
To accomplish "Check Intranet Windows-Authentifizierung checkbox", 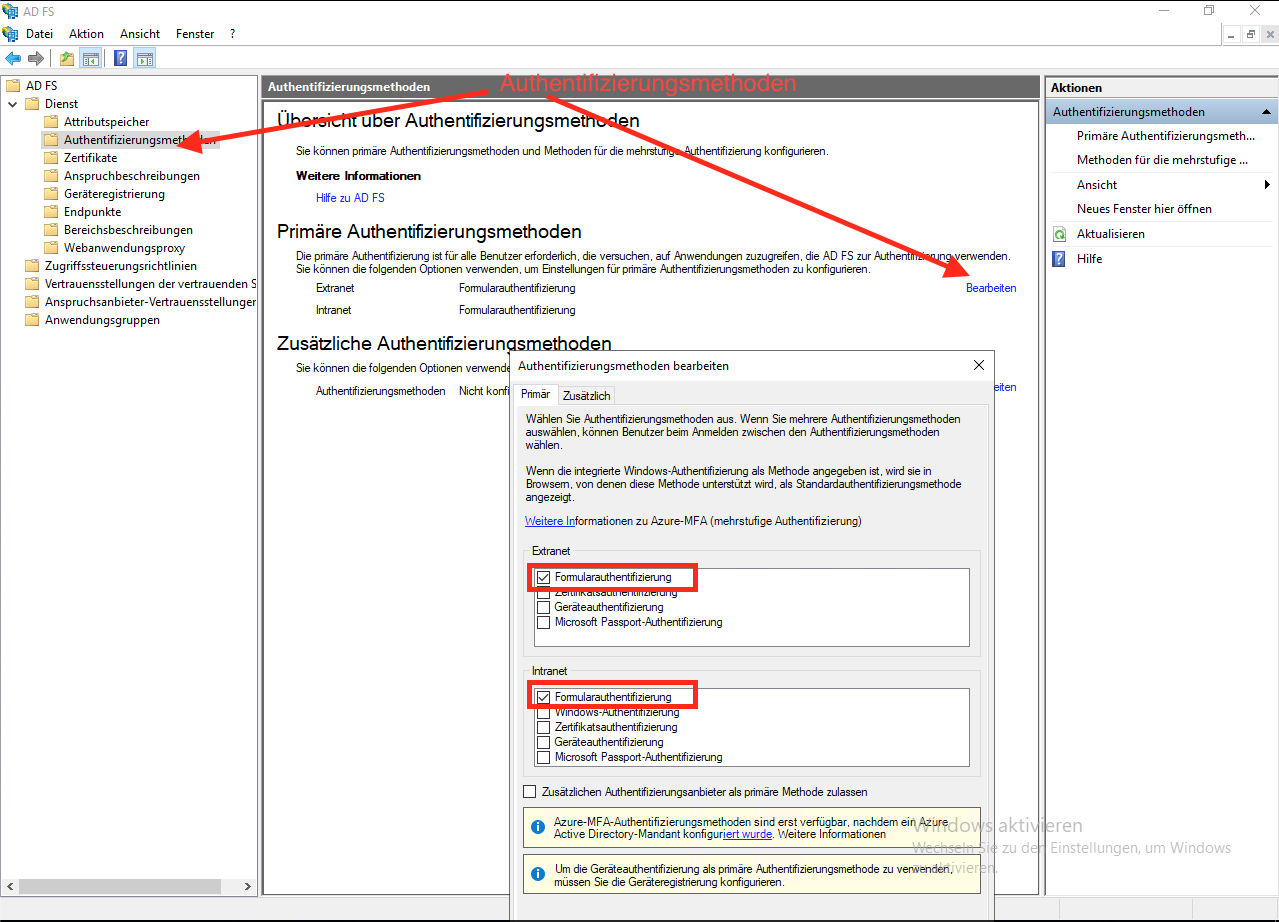I will (x=544, y=712).
